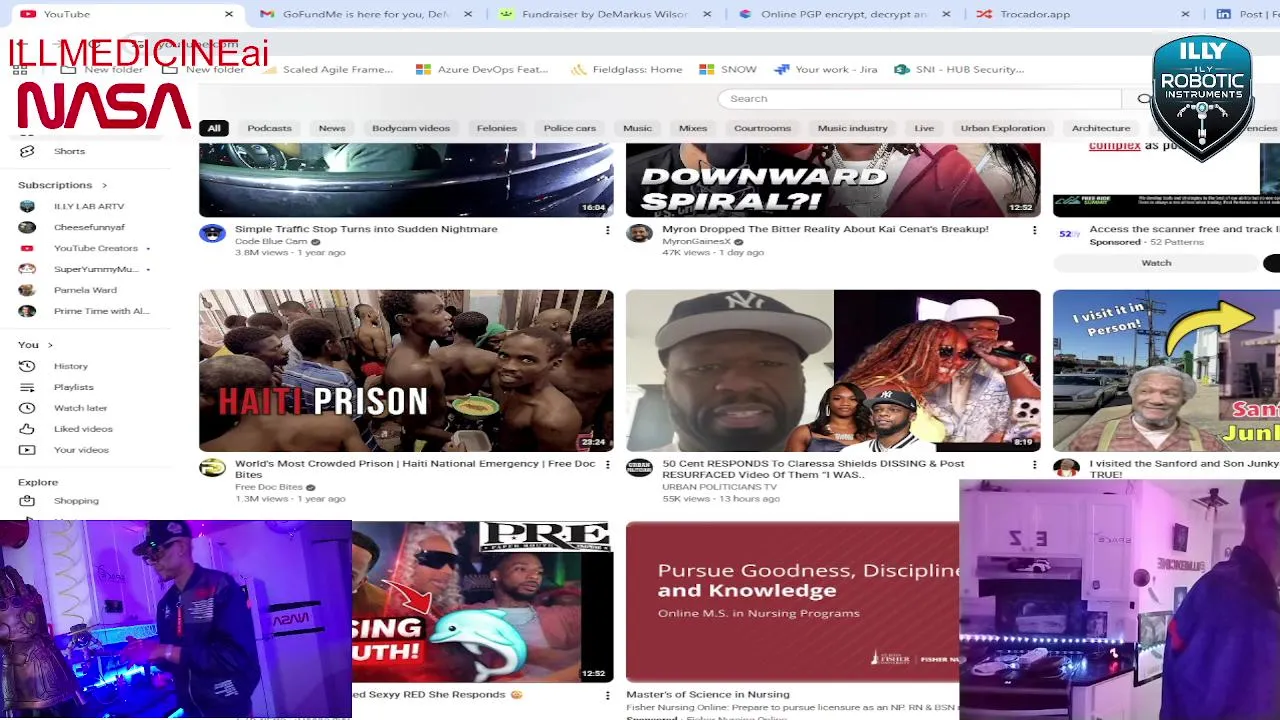Select the Podcasts filter chip
Image resolution: width=1280 pixels, height=720 pixels.
(269, 128)
